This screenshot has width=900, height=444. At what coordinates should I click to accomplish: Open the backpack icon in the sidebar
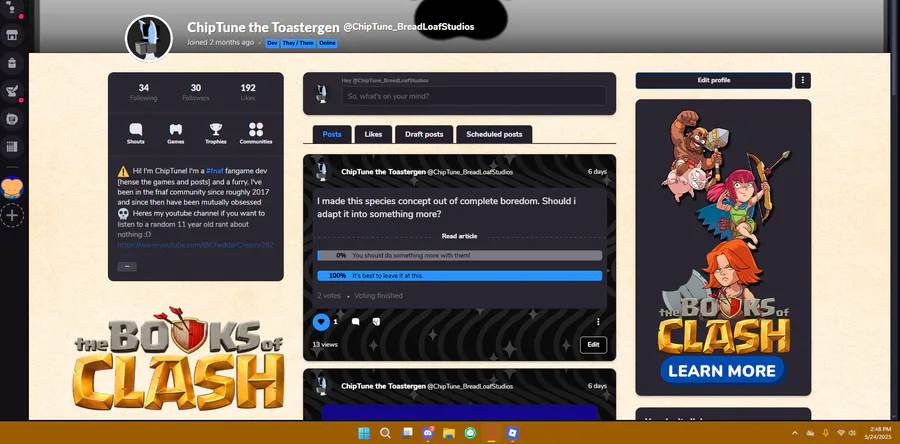pyautogui.click(x=11, y=63)
